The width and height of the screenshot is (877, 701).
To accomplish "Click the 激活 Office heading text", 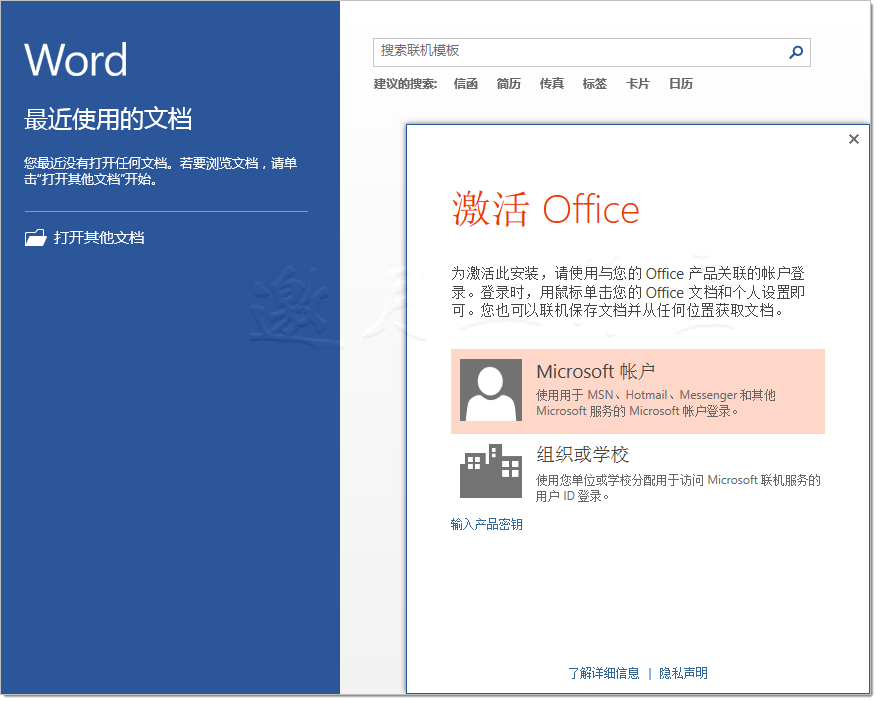I will [545, 209].
